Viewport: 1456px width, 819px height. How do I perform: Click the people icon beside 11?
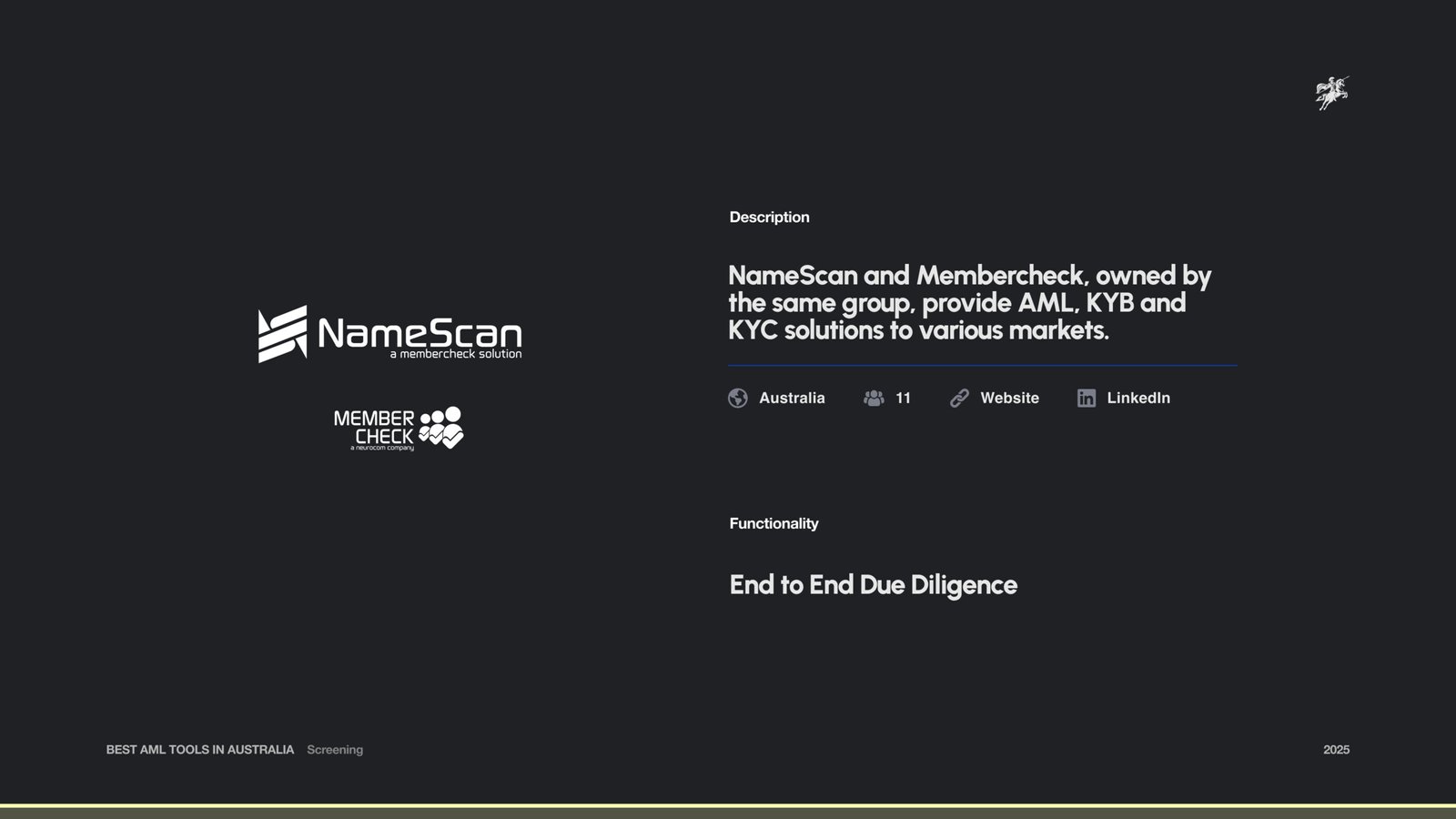coord(874,398)
